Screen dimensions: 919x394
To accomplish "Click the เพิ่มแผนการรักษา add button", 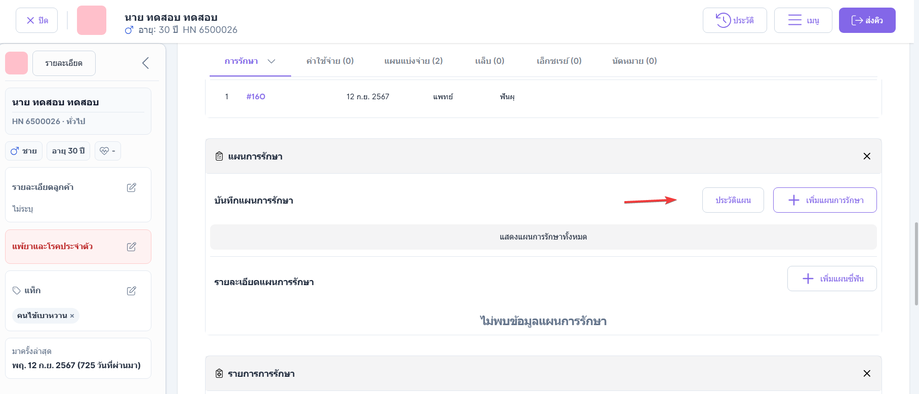I will pos(825,200).
